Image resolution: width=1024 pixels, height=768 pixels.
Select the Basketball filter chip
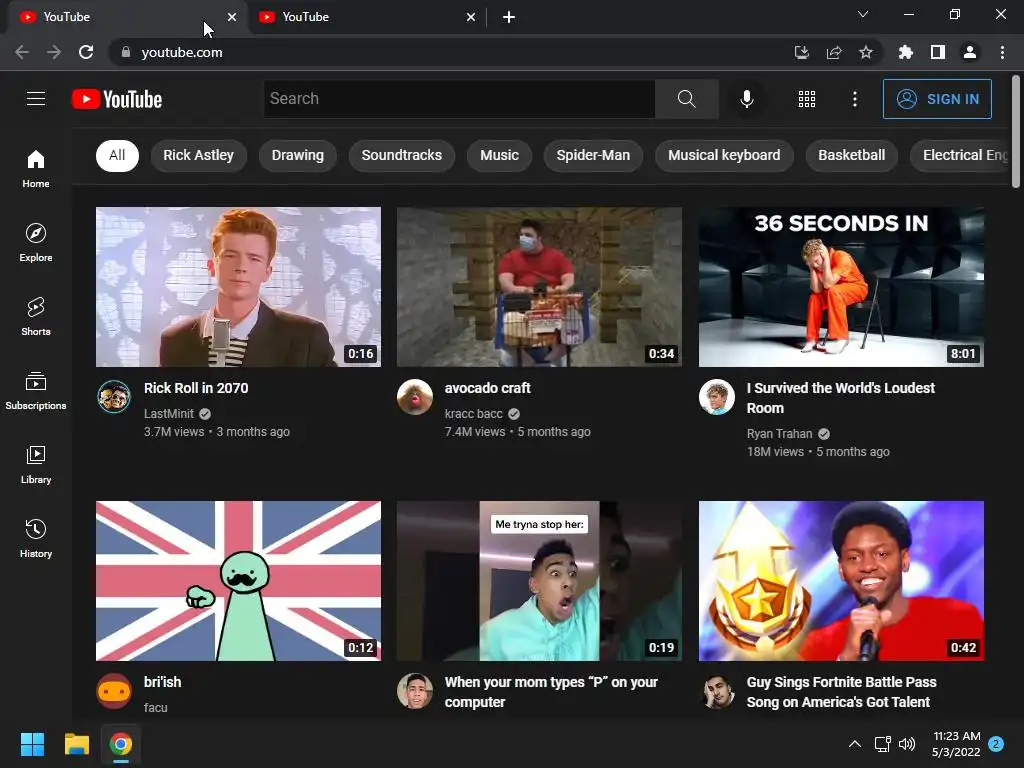point(852,155)
